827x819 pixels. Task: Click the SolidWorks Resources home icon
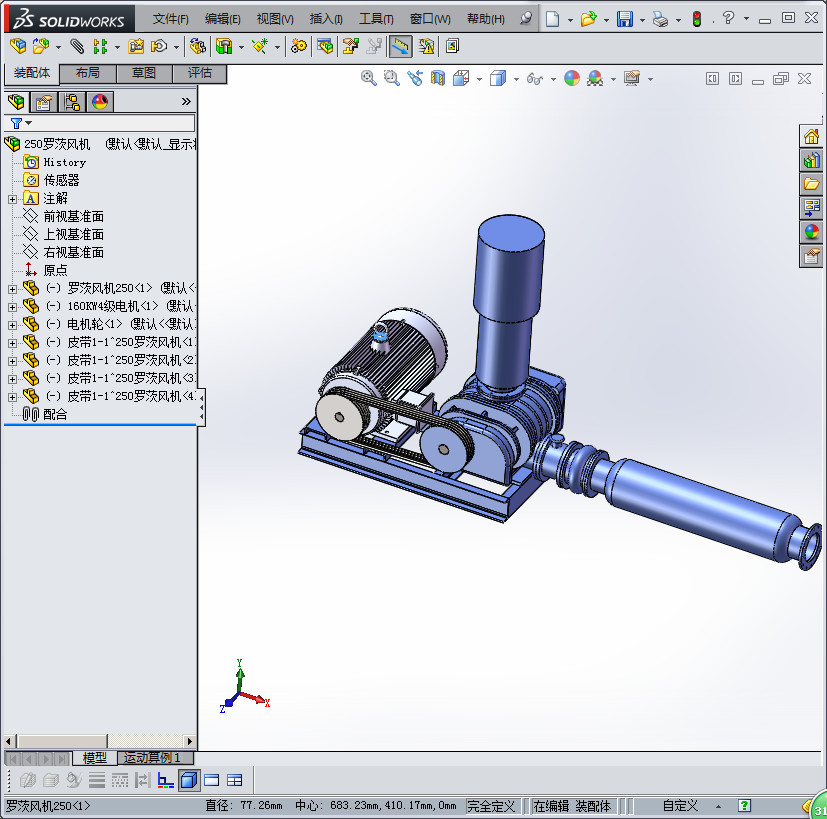point(811,137)
